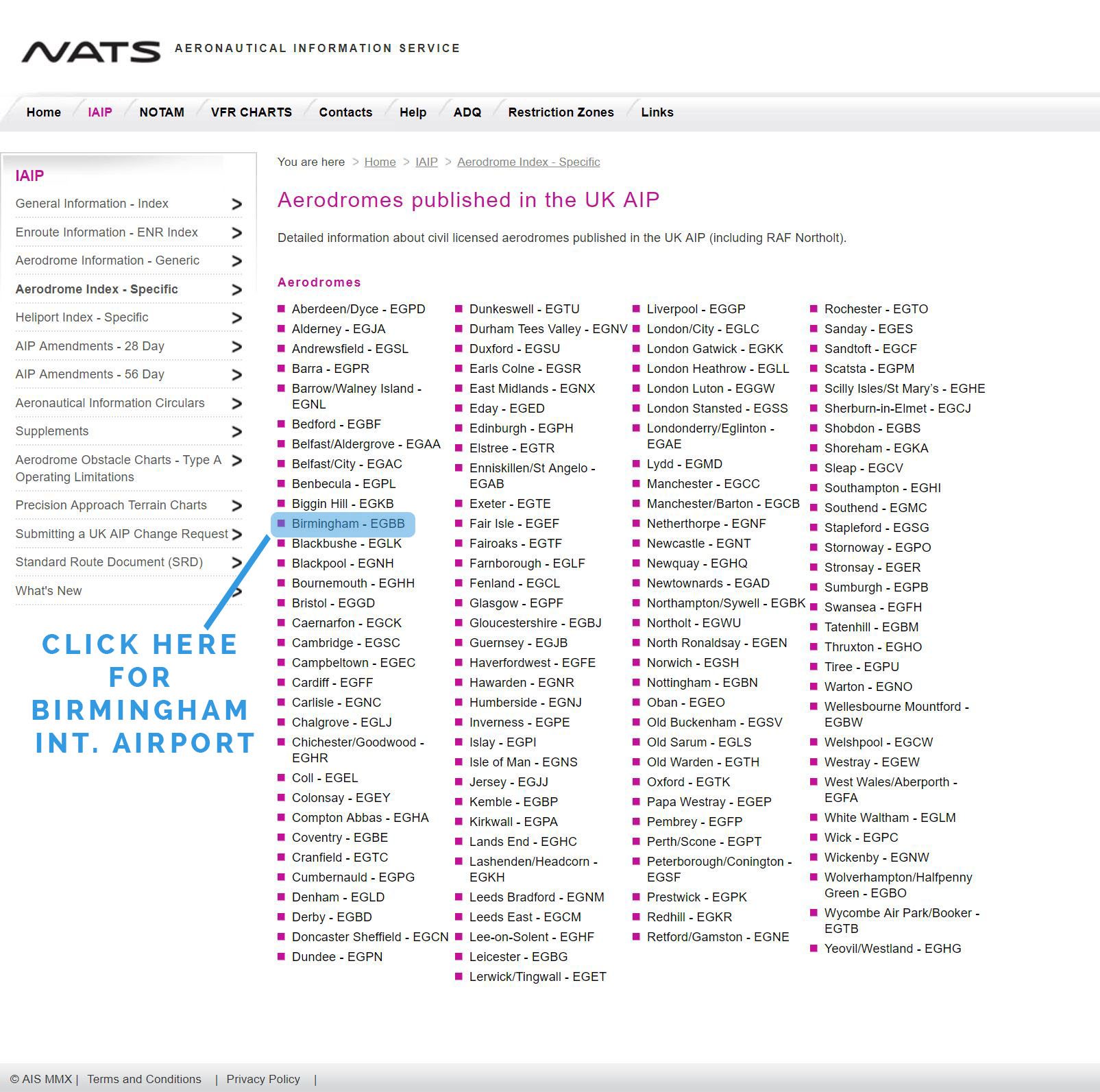The height and width of the screenshot is (1092, 1100).
Task: Open Terms and Conditions footer link
Action: pos(144,1079)
